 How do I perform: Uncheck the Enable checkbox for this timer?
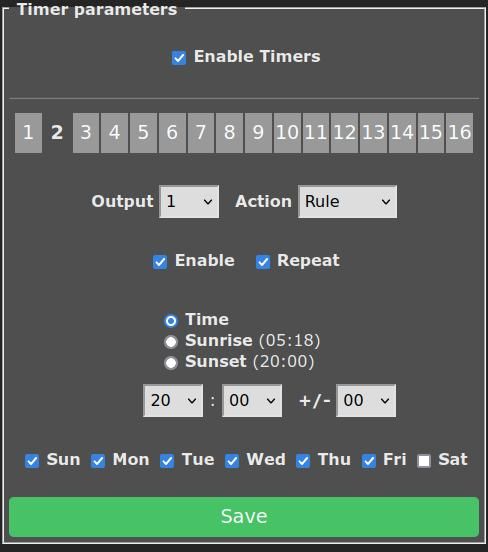(x=160, y=262)
